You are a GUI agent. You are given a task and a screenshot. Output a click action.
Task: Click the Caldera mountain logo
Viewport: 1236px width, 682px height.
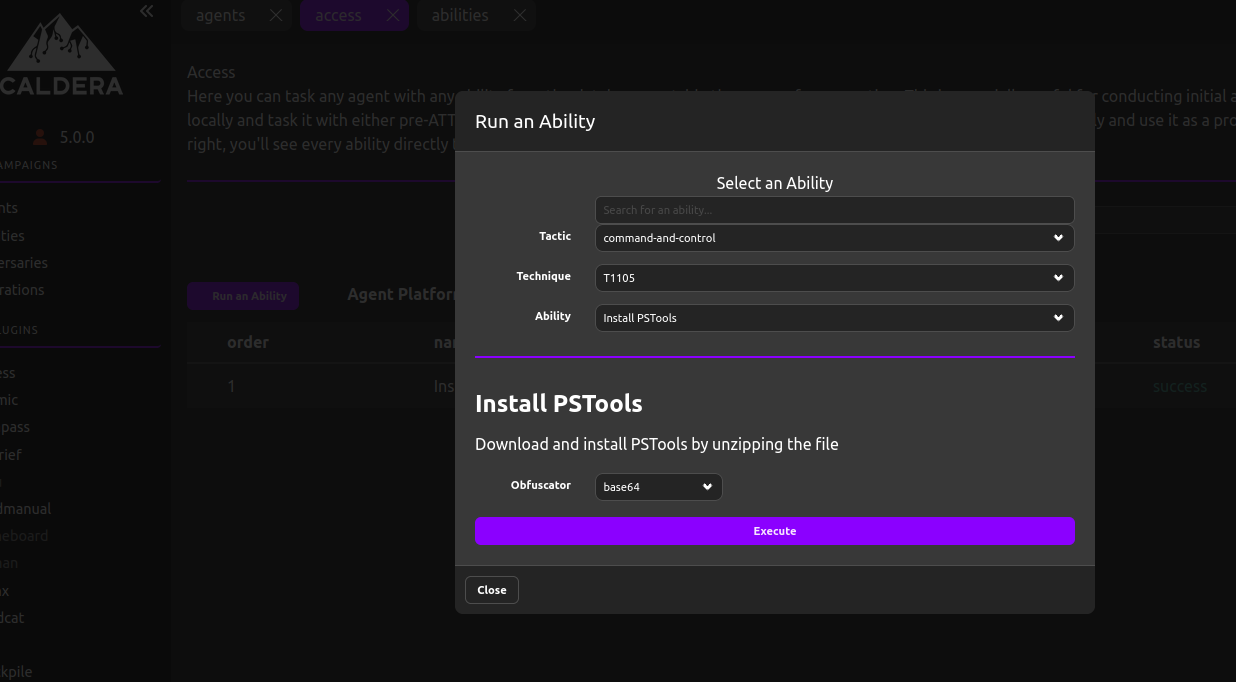[x=62, y=55]
